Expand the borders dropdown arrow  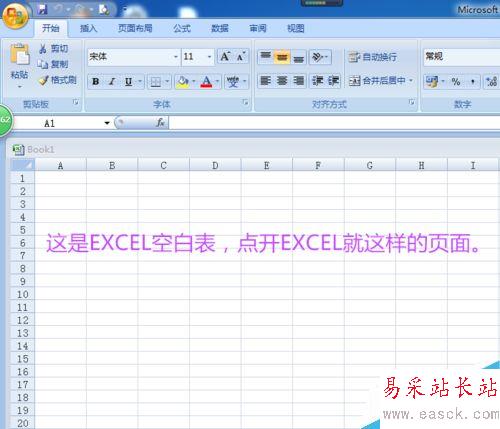click(167, 81)
